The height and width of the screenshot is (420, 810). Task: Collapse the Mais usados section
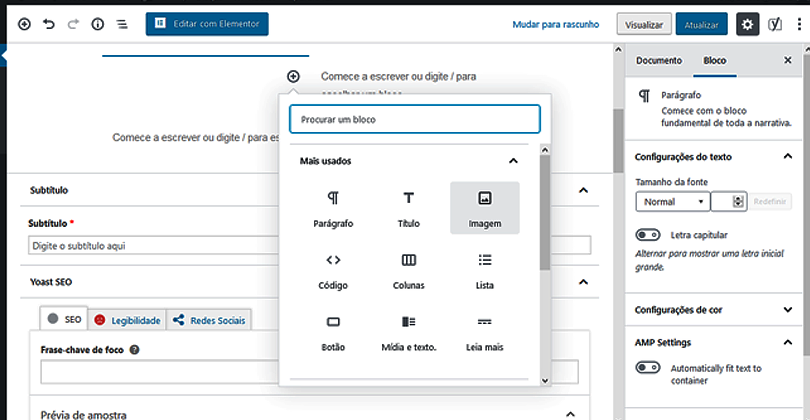[x=513, y=161]
